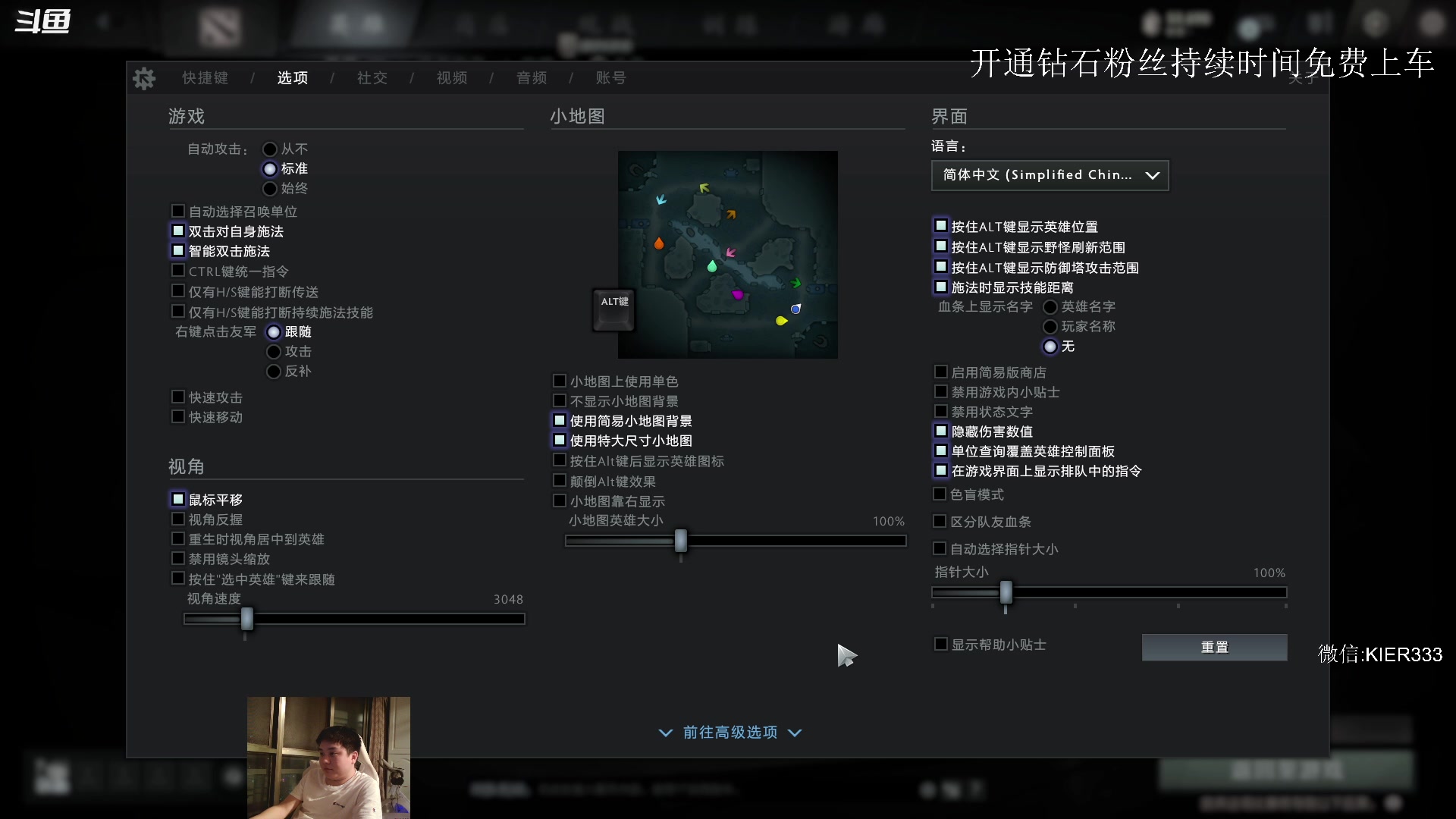Enable 快速攻击 checkbox
The height and width of the screenshot is (819, 1456).
click(x=179, y=397)
